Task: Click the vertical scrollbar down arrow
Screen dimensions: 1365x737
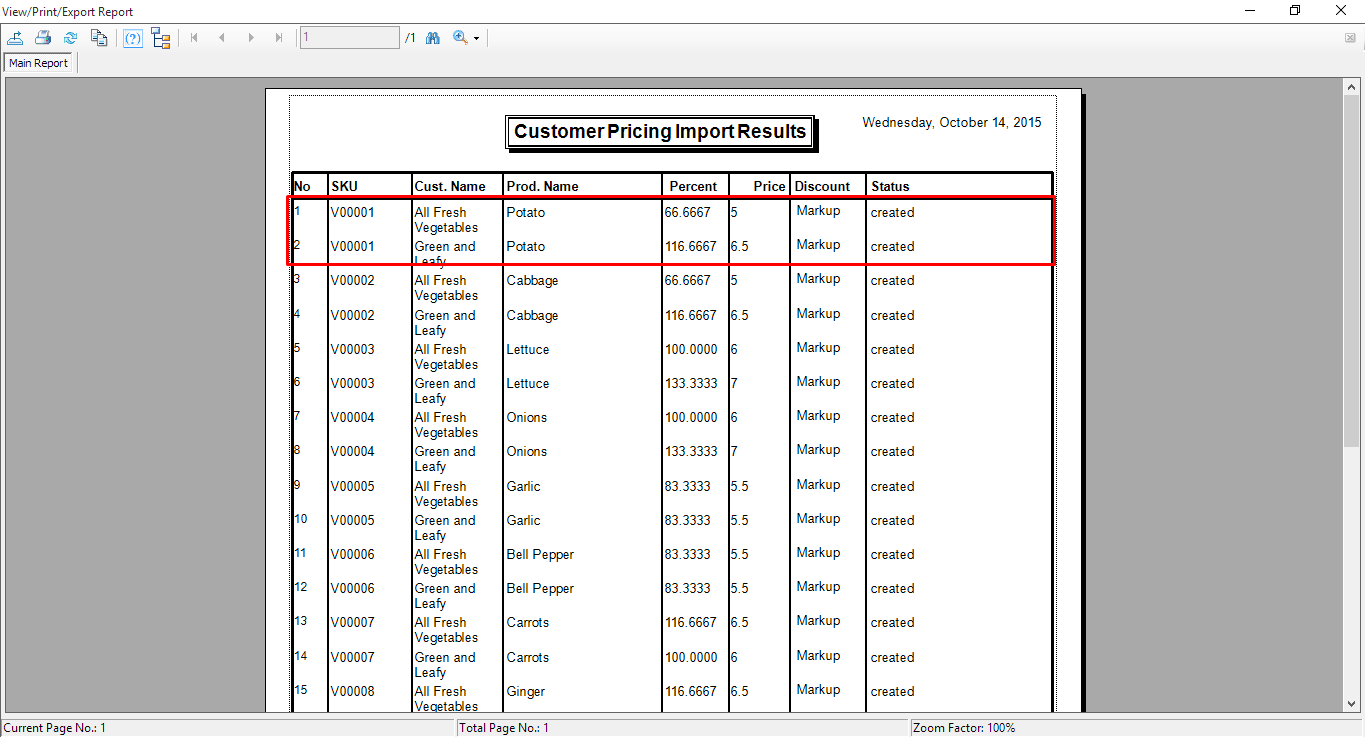Action: tap(1351, 704)
